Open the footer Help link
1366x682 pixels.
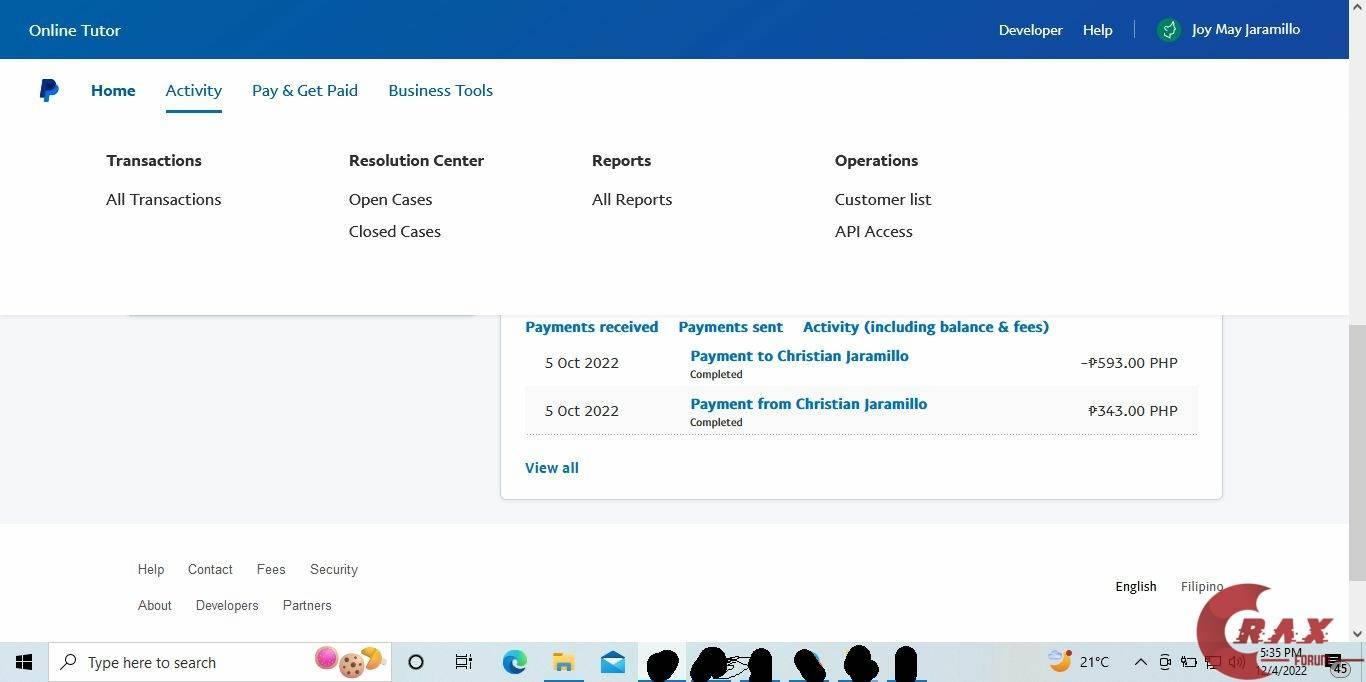click(151, 569)
